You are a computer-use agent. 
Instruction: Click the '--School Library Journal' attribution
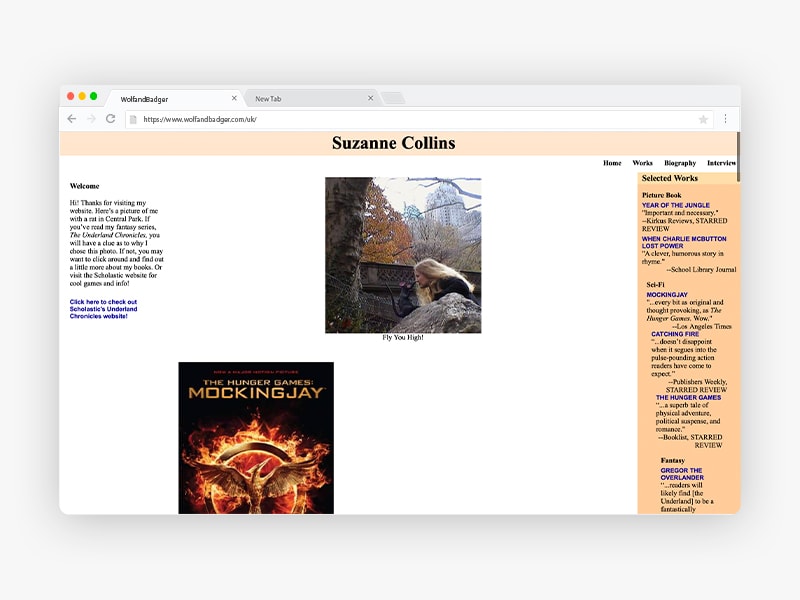click(702, 269)
